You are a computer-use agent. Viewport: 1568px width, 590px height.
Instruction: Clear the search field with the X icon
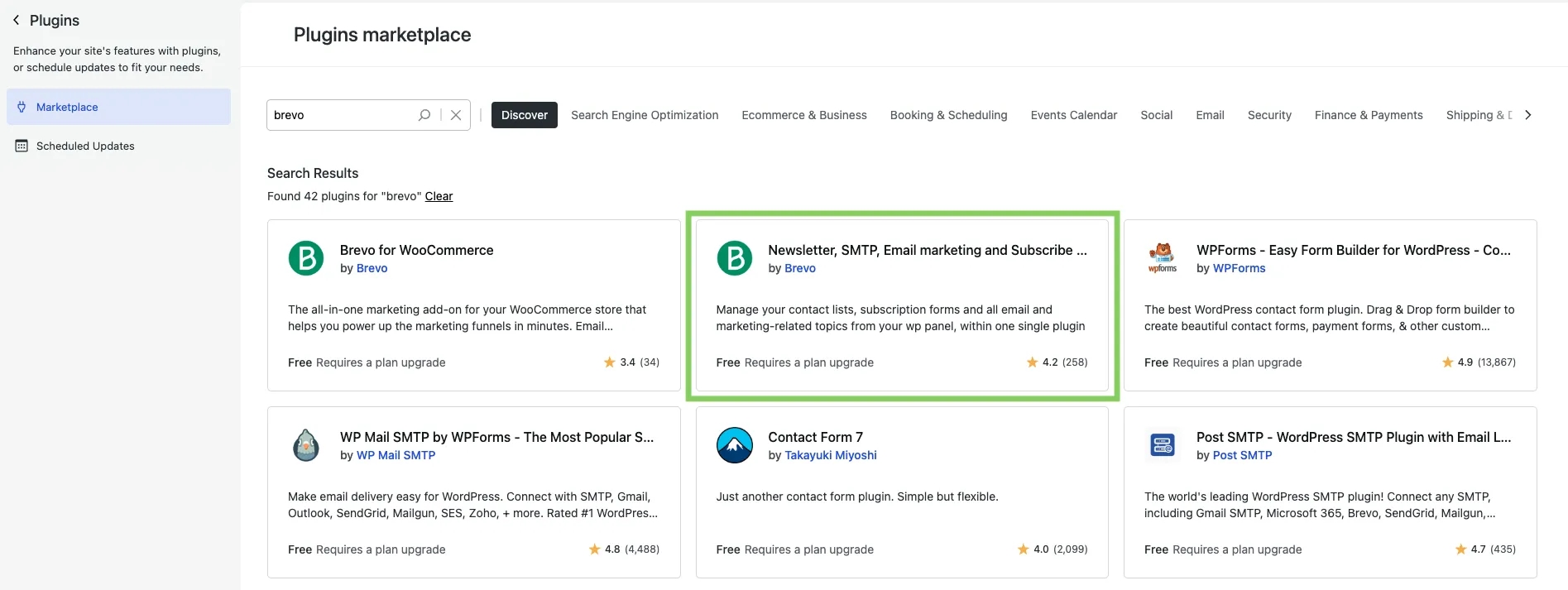pos(456,115)
